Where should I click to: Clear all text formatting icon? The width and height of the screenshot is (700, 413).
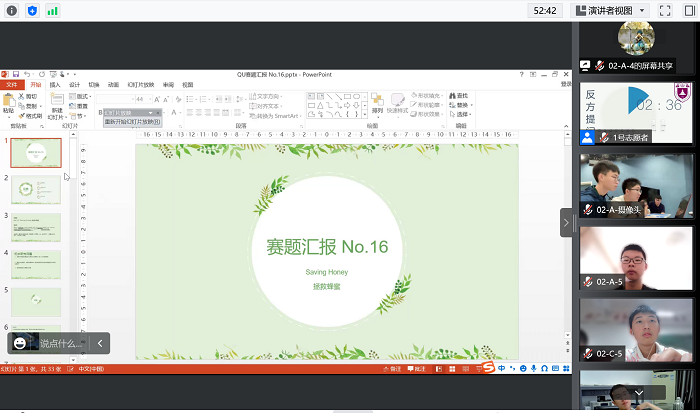click(178, 99)
